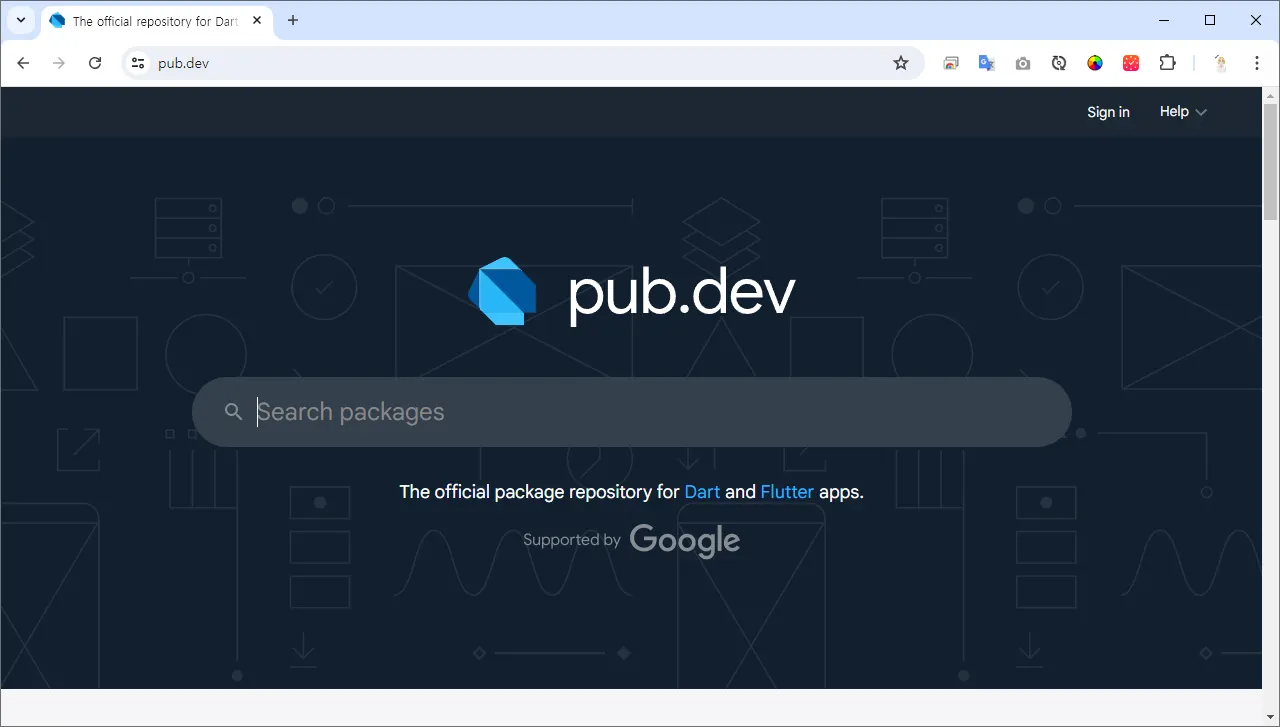Follow the Flutter link
The width and height of the screenshot is (1280, 727).
point(787,492)
